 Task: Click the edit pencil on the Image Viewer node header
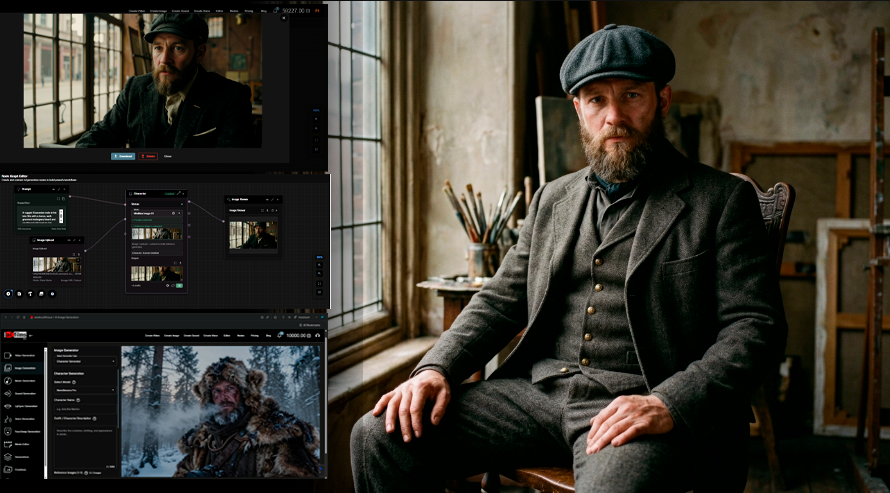pos(272,200)
